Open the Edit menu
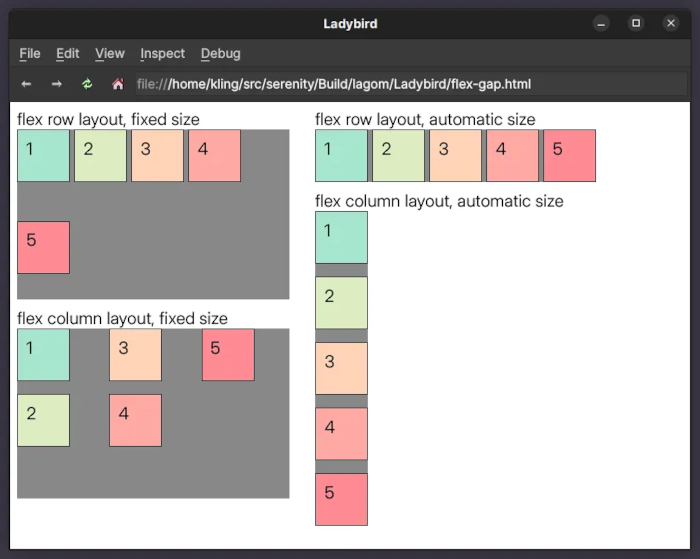 click(x=68, y=54)
